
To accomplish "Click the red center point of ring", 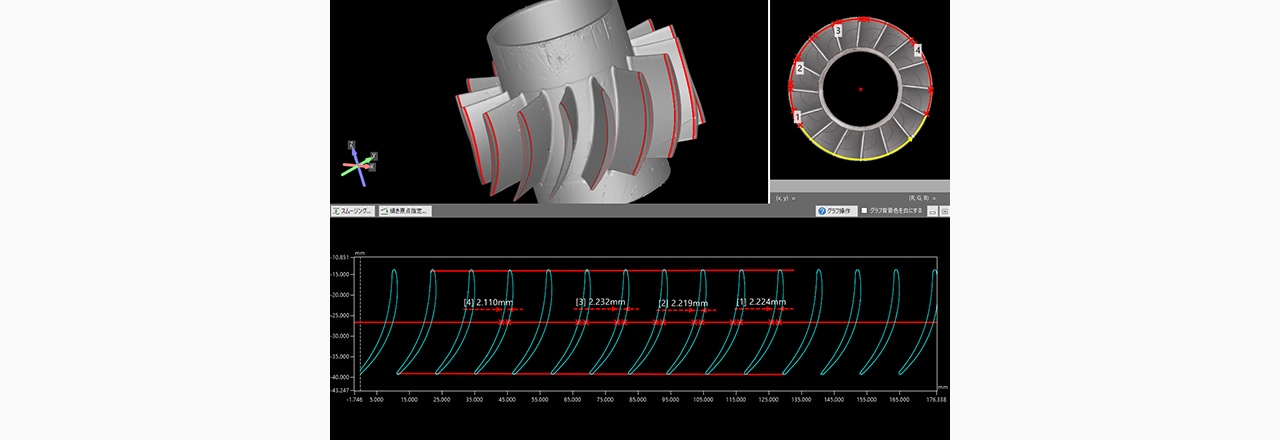I will point(860,89).
